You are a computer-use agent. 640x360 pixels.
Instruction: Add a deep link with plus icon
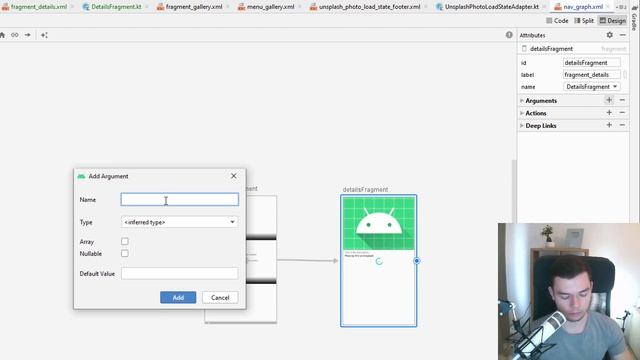[609, 125]
